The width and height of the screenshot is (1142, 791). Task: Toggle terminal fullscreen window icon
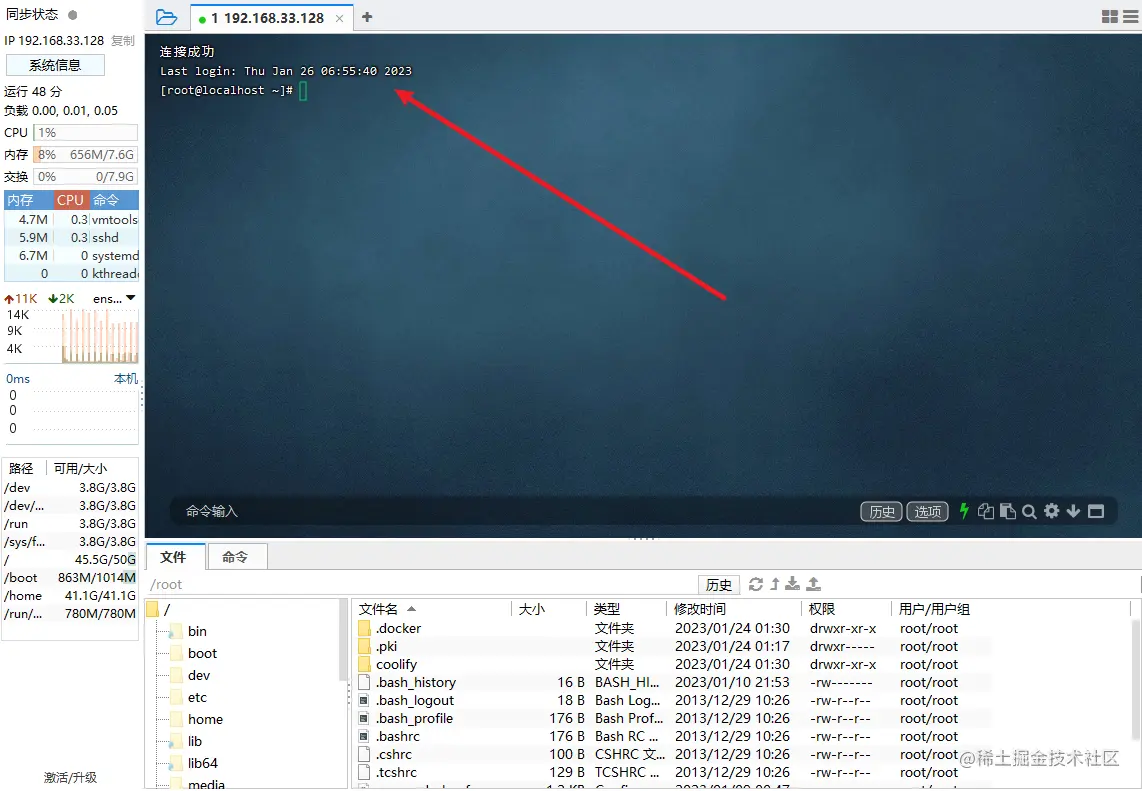tap(1096, 511)
